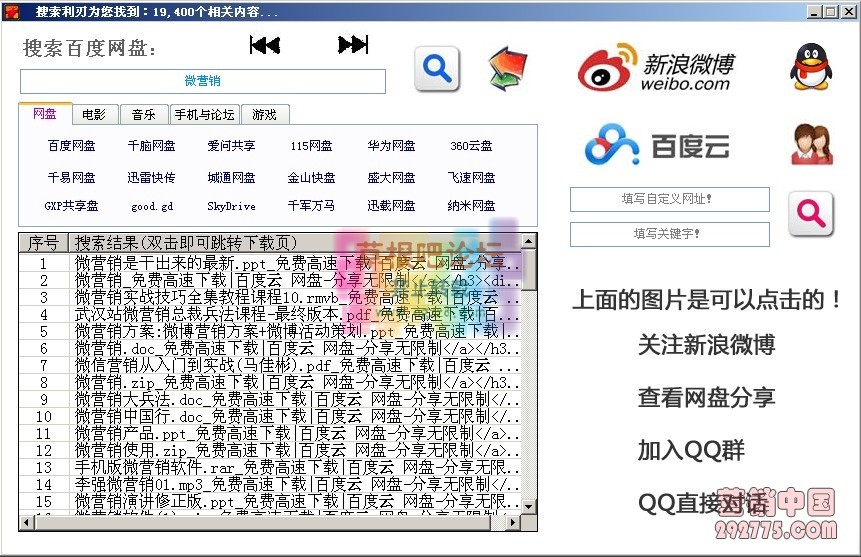Choose 飞速网盘 source
Viewport: 861px width, 557px height.
point(471,177)
